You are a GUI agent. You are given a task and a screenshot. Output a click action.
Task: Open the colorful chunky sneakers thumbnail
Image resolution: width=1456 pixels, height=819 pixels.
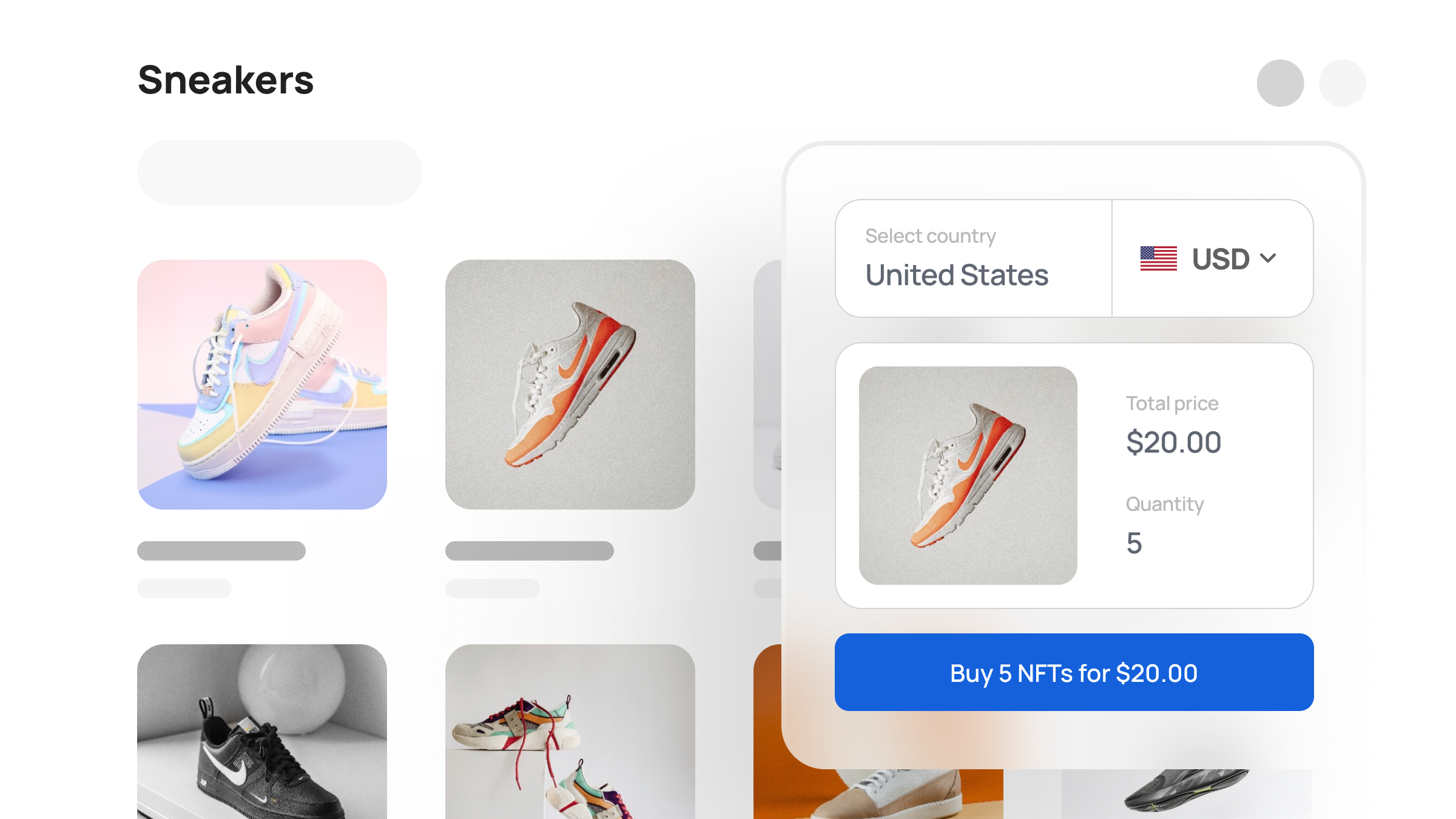pos(570,732)
